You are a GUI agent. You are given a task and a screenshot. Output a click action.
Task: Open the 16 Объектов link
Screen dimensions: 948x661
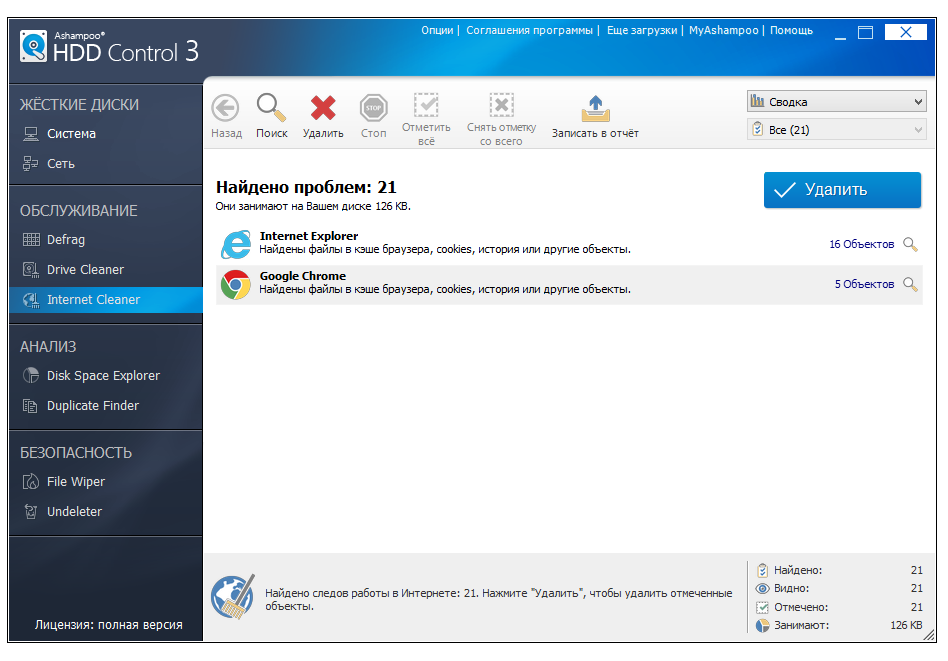click(861, 244)
